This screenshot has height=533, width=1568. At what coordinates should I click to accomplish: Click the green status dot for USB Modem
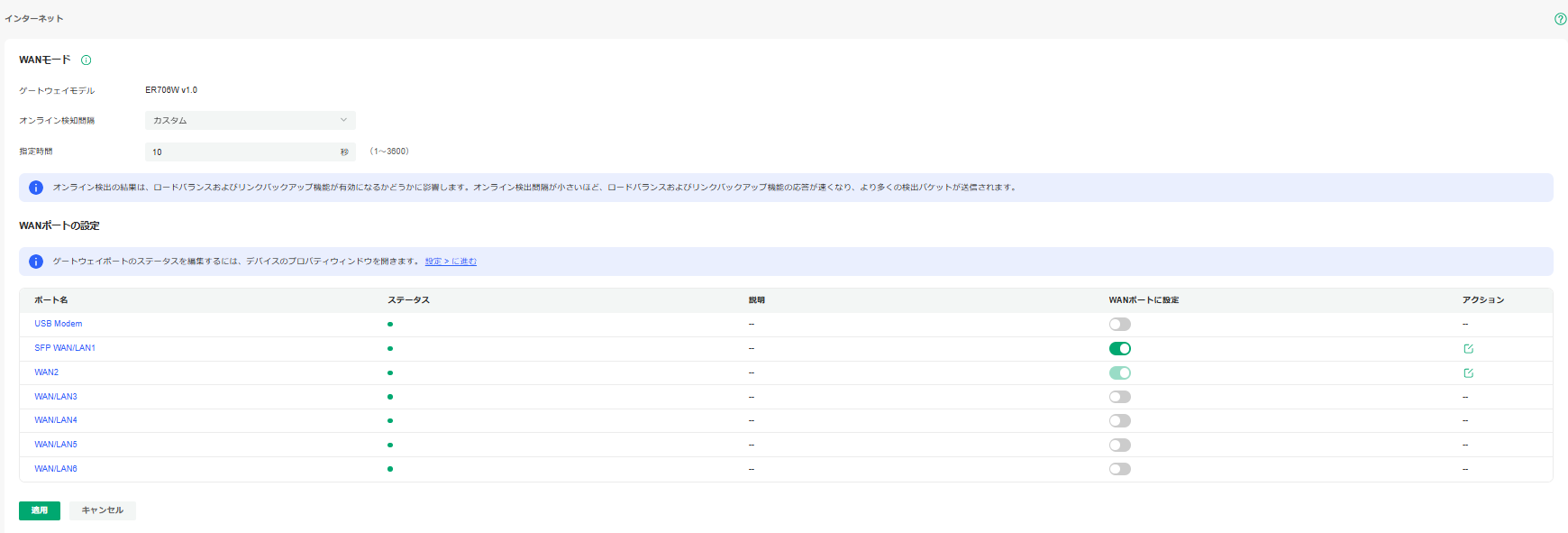click(390, 324)
